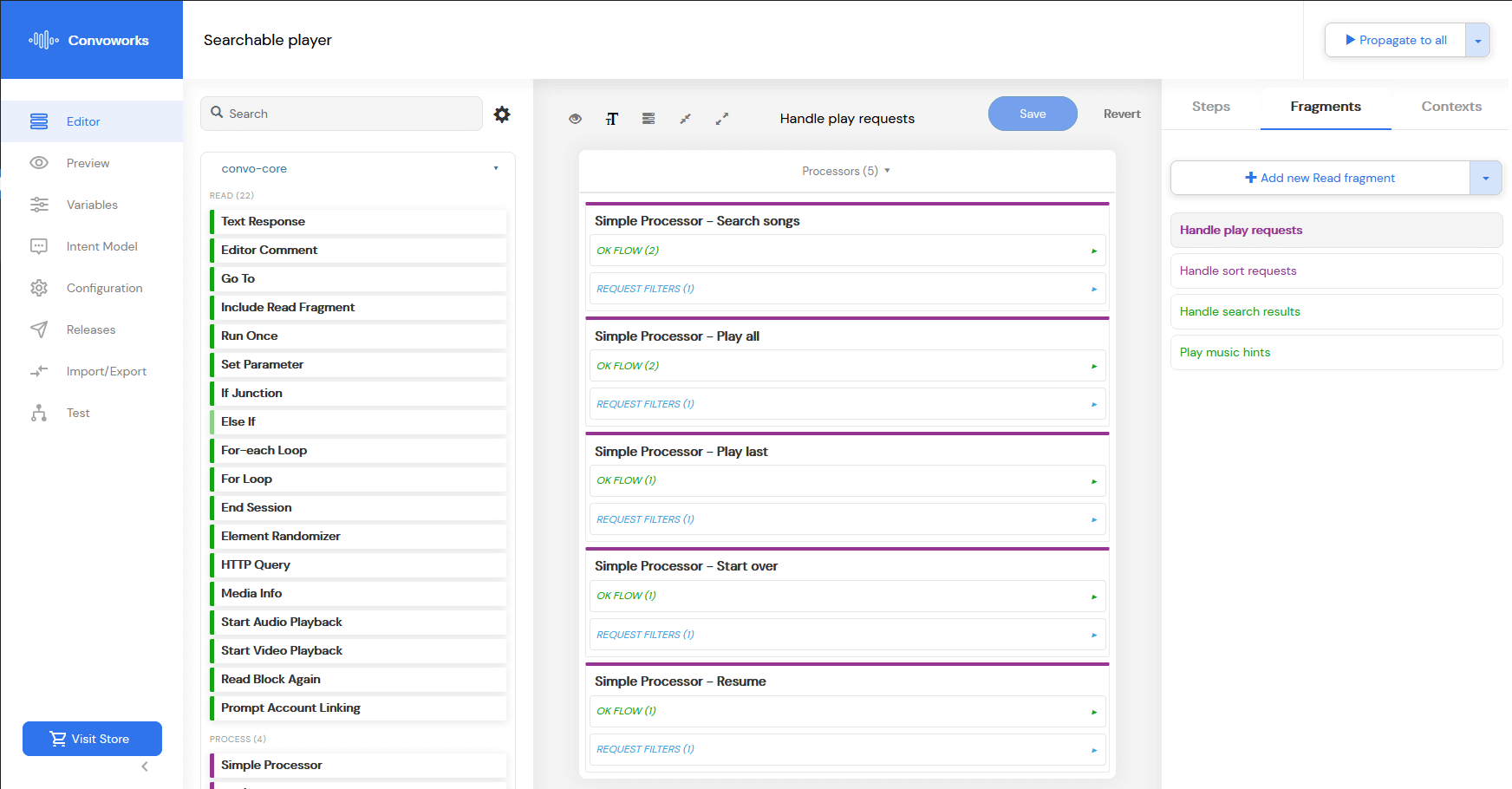Viewport: 1512px width, 789px height.
Task: Click Add new Read fragment
Action: click(1320, 178)
